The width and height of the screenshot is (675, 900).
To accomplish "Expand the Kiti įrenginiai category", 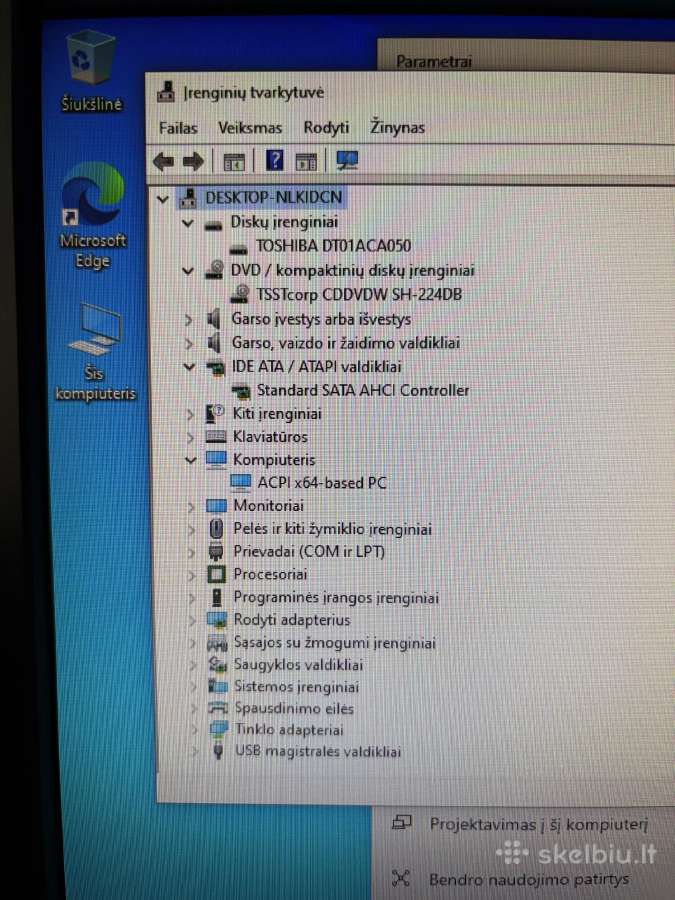I will pyautogui.click(x=190, y=414).
